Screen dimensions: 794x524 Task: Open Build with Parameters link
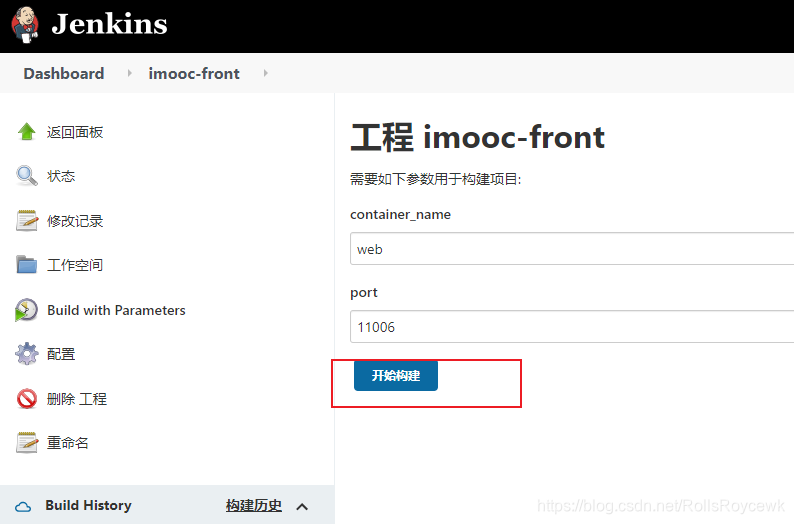116,310
